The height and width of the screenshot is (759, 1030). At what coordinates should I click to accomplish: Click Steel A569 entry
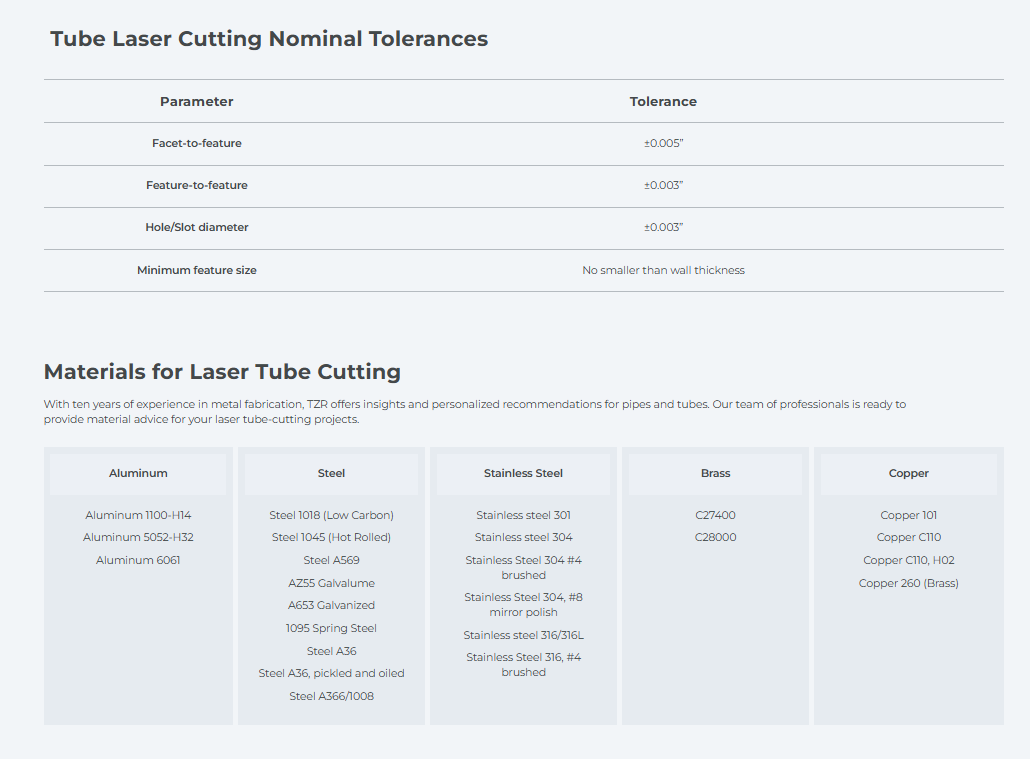tap(331, 561)
